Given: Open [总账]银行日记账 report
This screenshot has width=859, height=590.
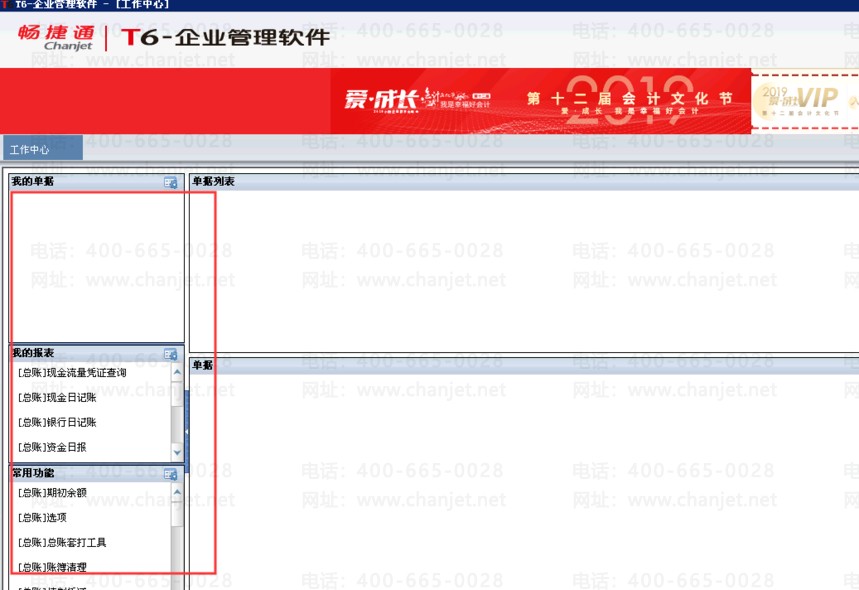Looking at the screenshot, I should click(x=57, y=422).
